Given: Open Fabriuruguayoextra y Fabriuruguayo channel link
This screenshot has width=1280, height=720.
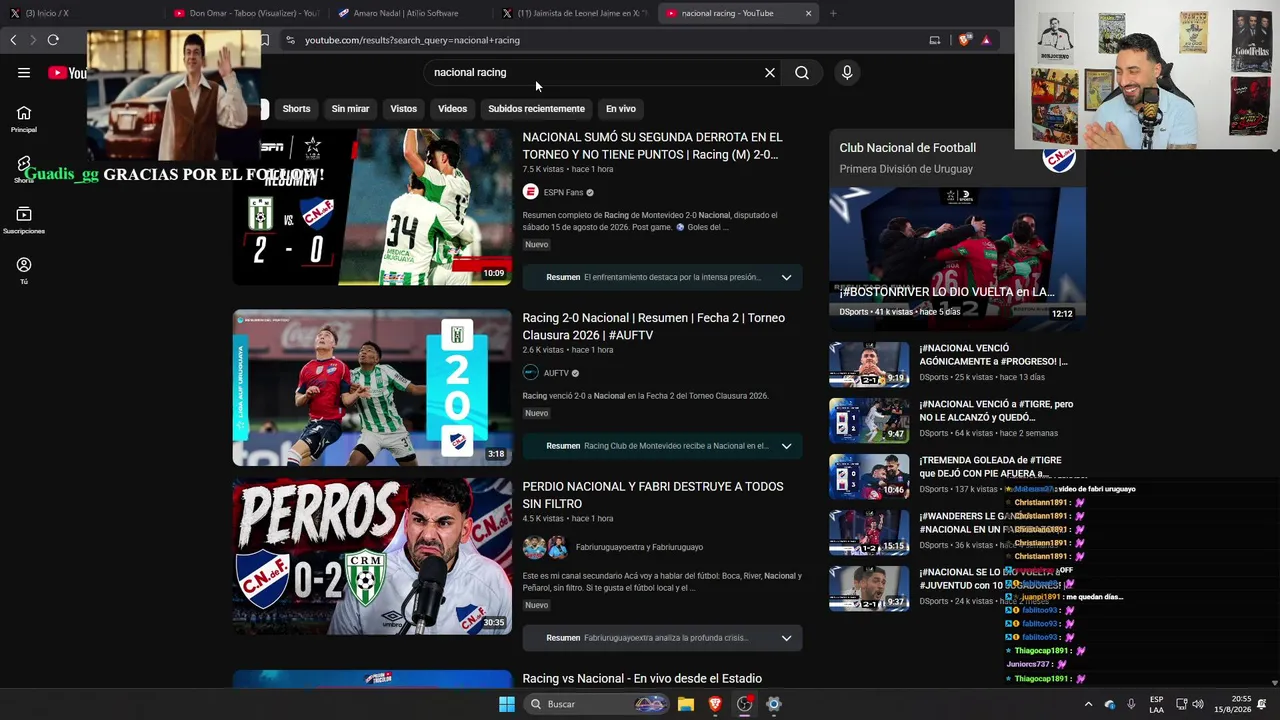Looking at the screenshot, I should click(639, 547).
